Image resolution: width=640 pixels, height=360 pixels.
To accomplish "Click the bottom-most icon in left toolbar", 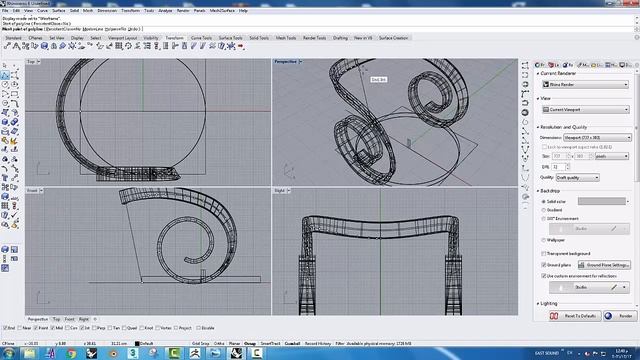I will tap(5, 268).
